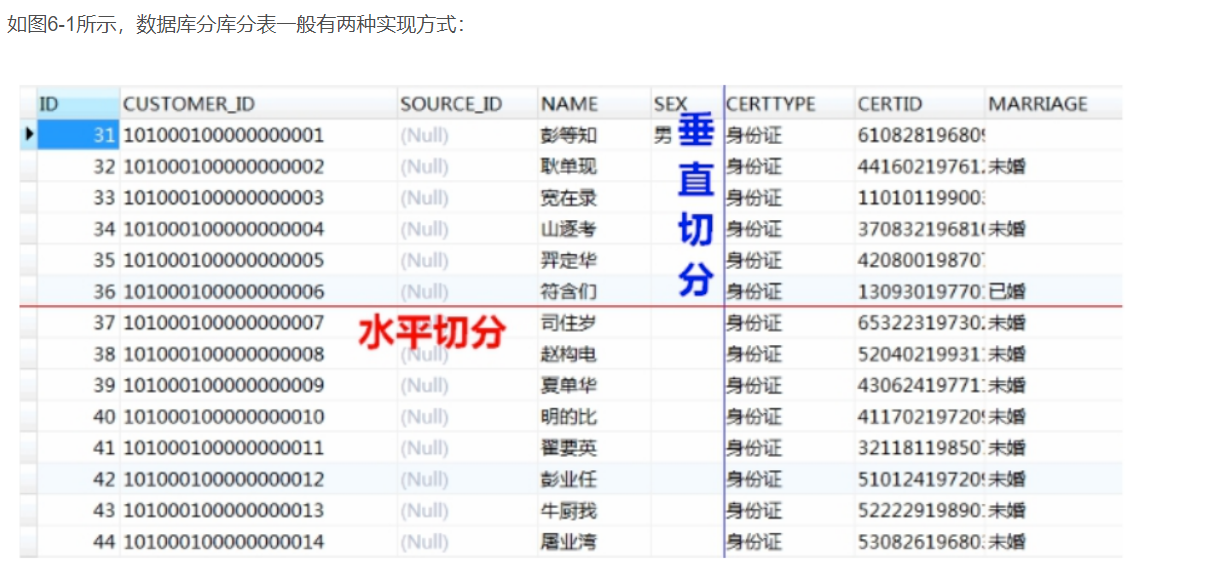Click ID cell 36
The width and height of the screenshot is (1215, 567).
[x=78, y=292]
